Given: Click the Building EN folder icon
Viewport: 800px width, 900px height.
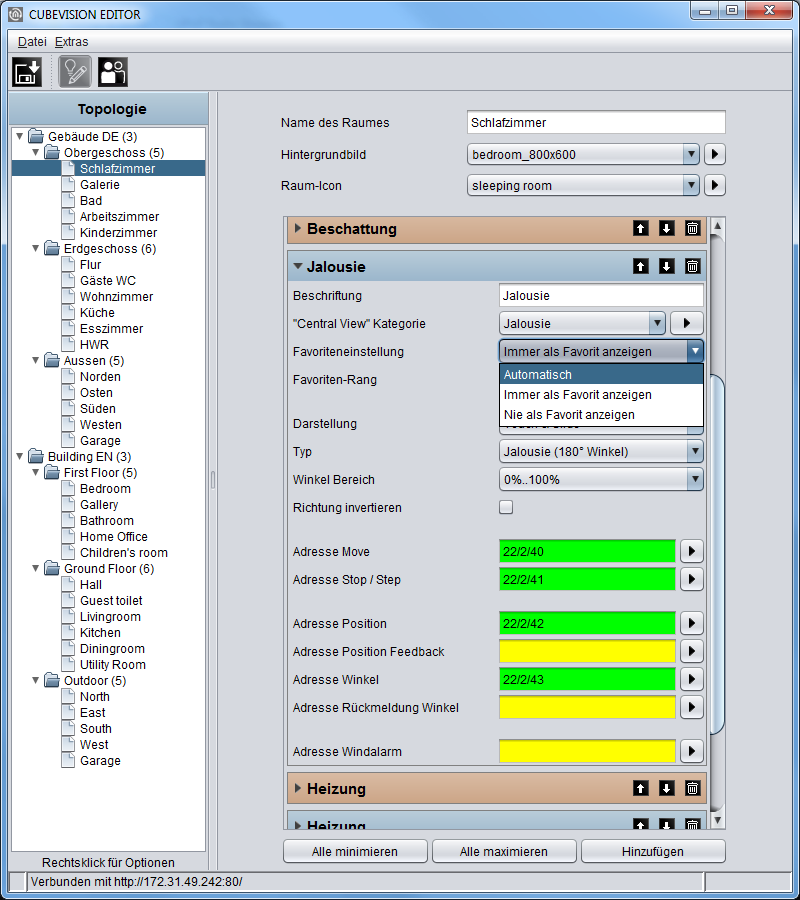Looking at the screenshot, I should (x=36, y=456).
